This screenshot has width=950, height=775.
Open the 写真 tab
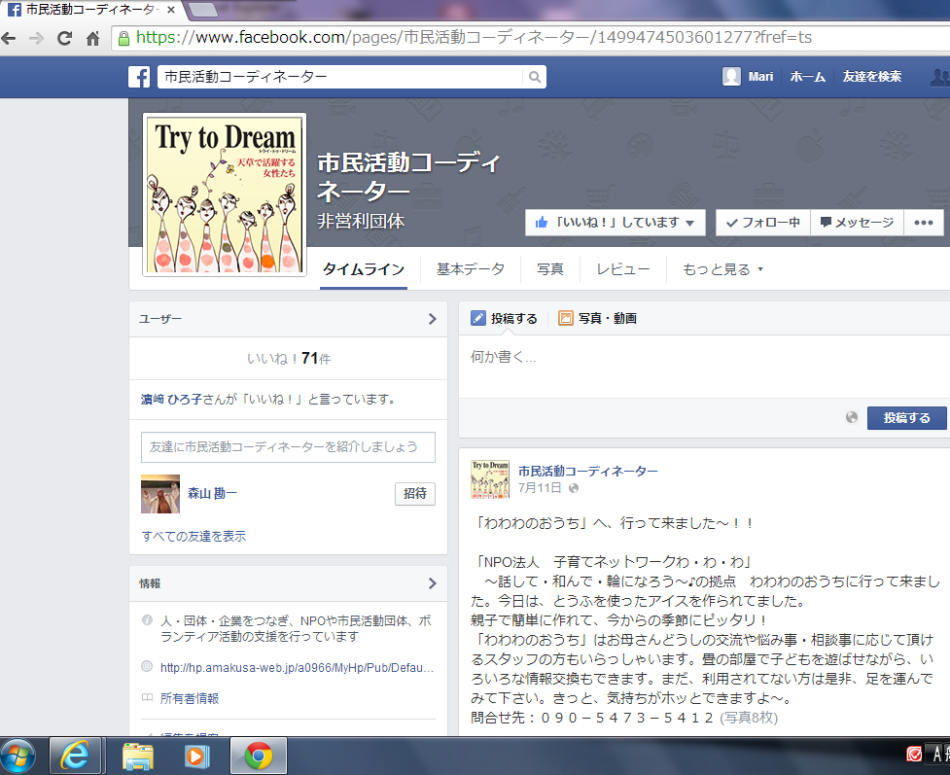pos(550,269)
